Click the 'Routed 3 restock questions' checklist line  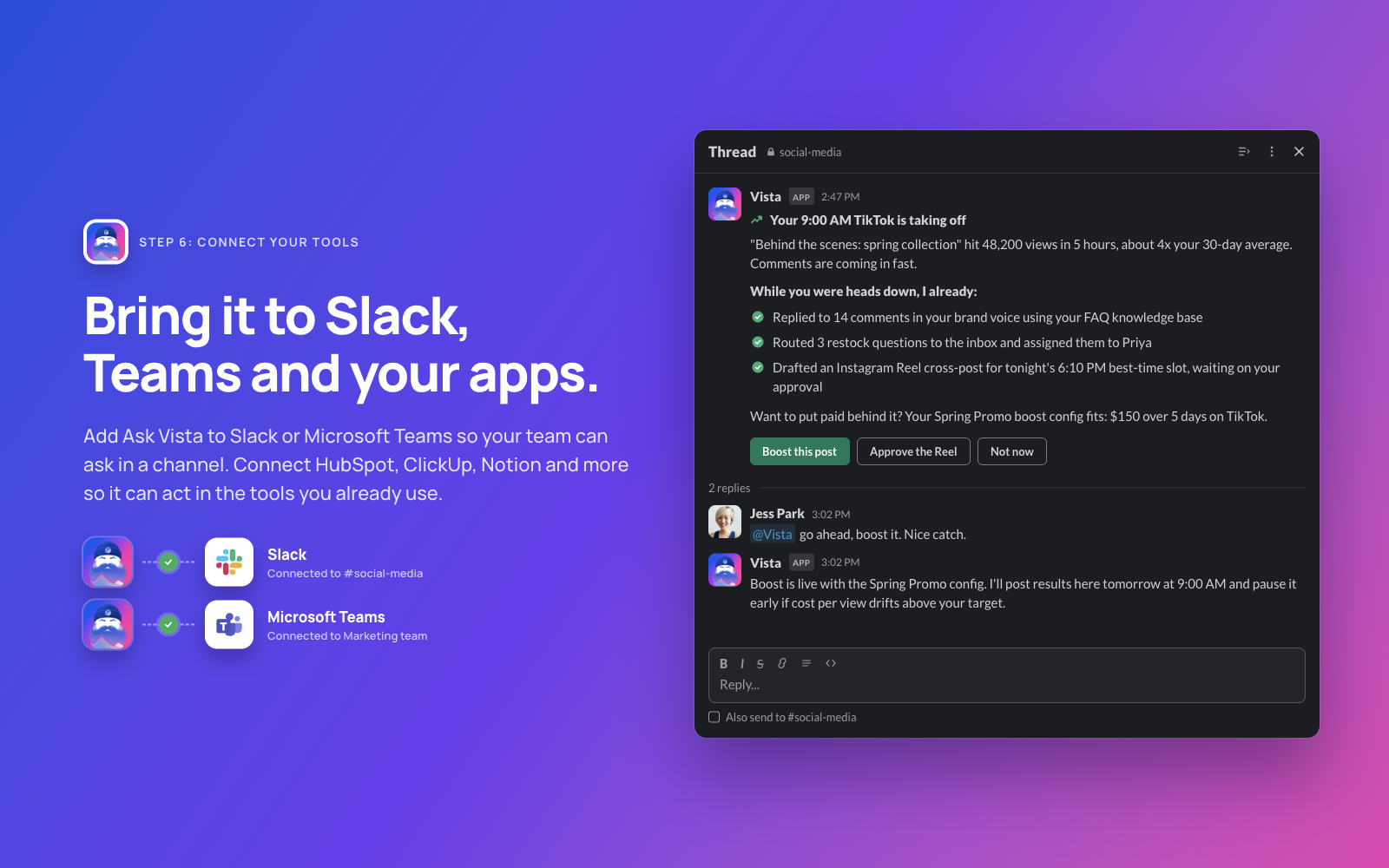[x=962, y=343]
